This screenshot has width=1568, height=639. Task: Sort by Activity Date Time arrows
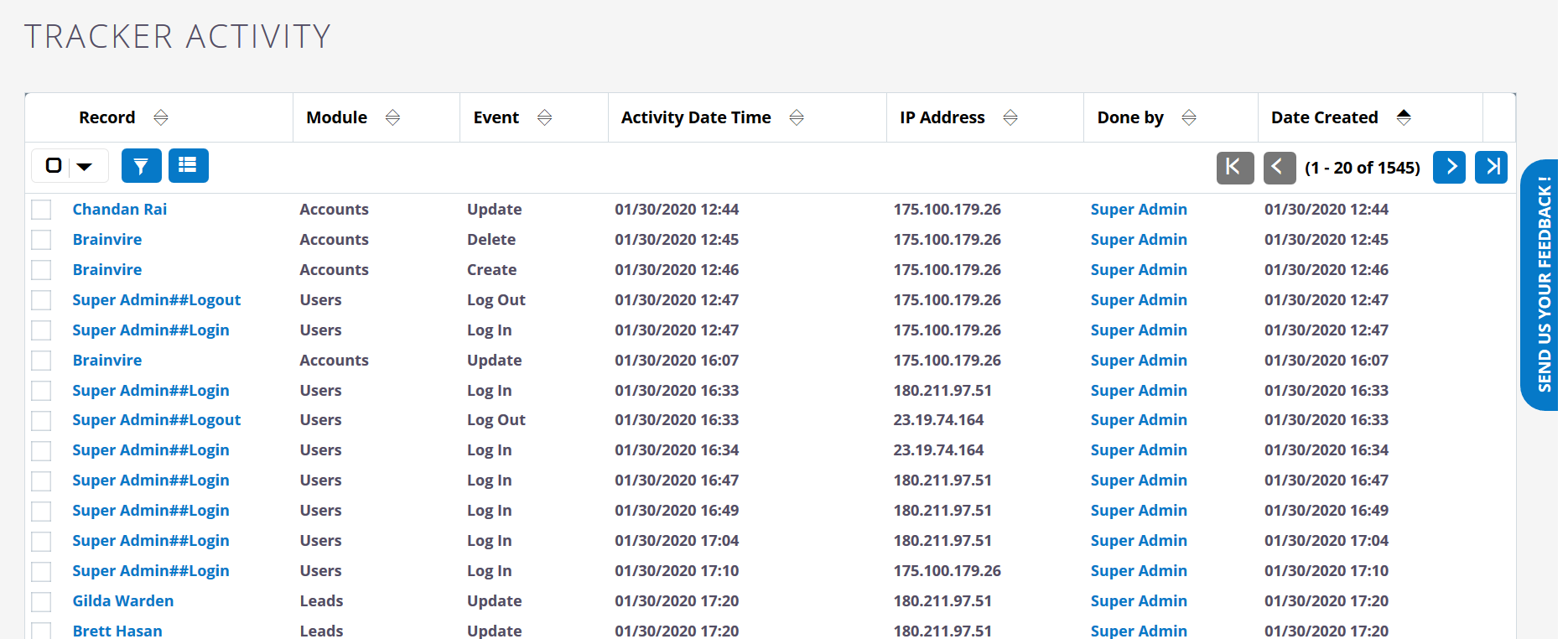pos(797,117)
